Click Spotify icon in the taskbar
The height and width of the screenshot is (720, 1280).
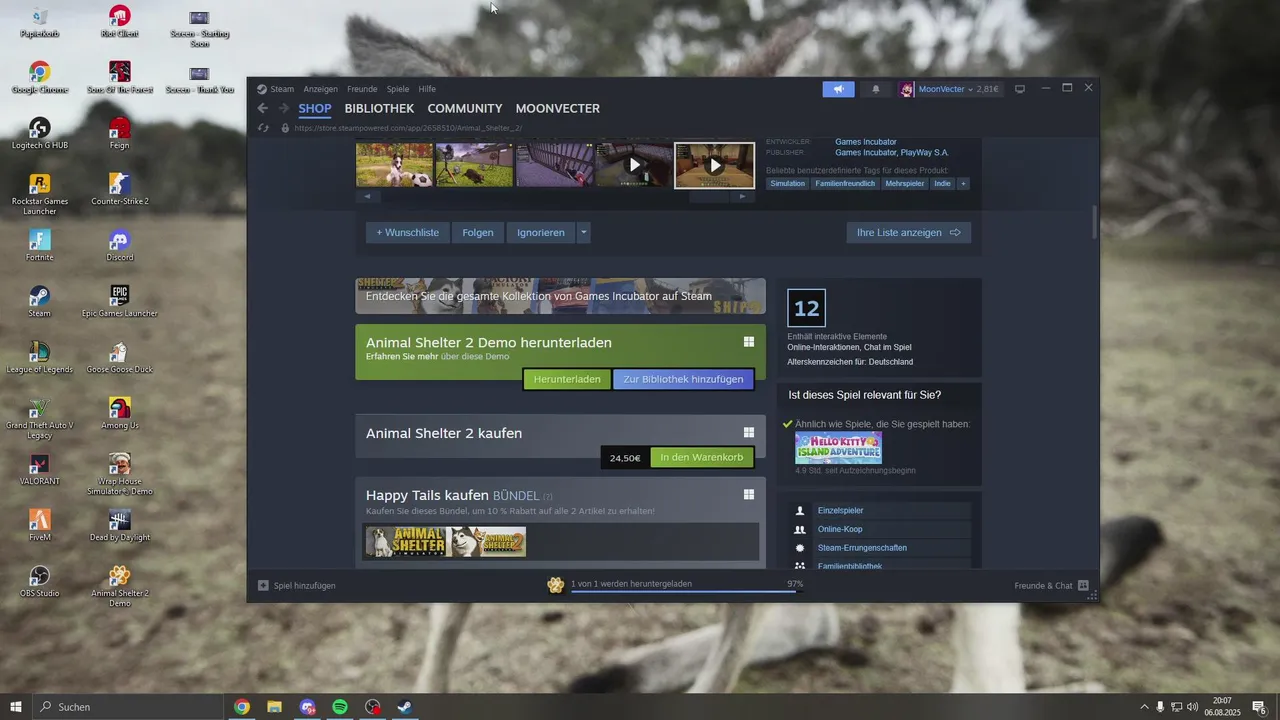(340, 707)
